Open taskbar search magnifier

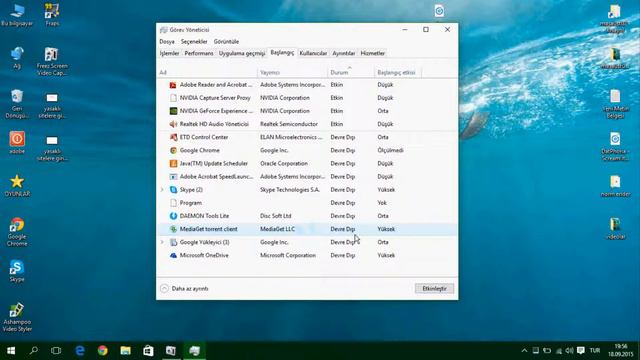(34, 351)
